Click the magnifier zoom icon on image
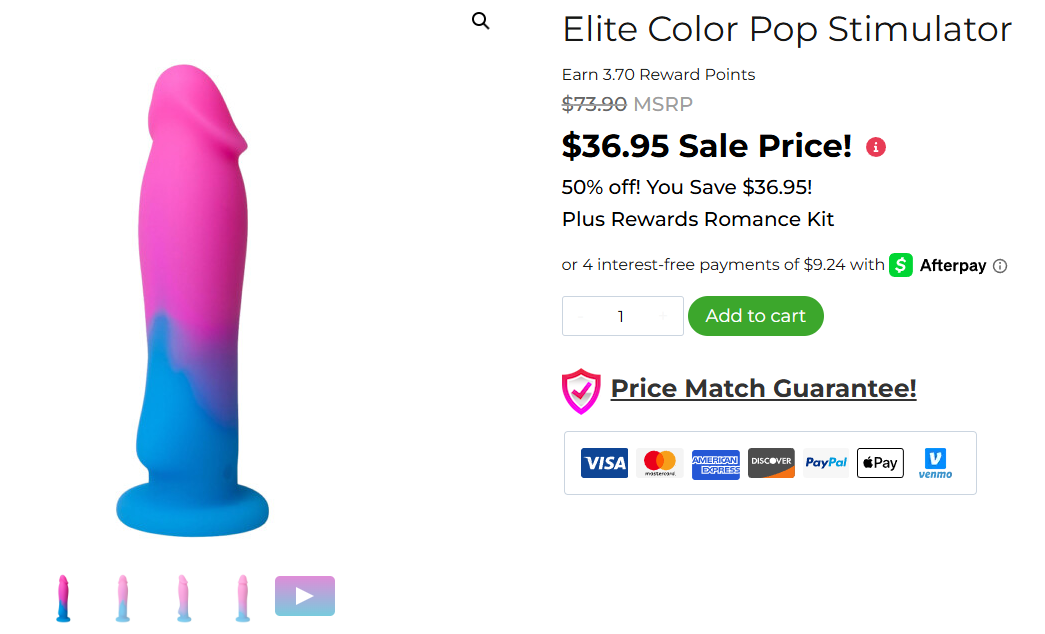Image resolution: width=1045 pixels, height=634 pixels. pyautogui.click(x=481, y=21)
